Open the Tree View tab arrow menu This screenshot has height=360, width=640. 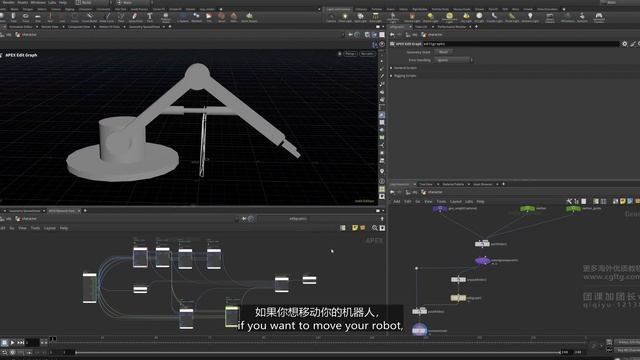pyautogui.click(x=438, y=184)
